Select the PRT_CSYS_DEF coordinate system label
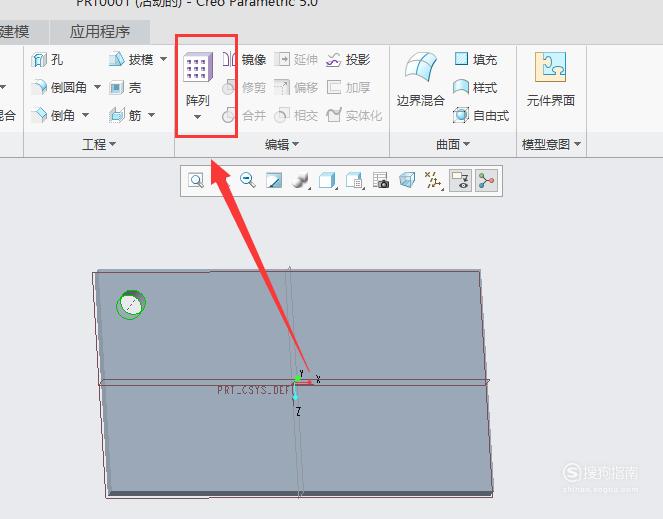The height and width of the screenshot is (519, 663). [x=254, y=390]
